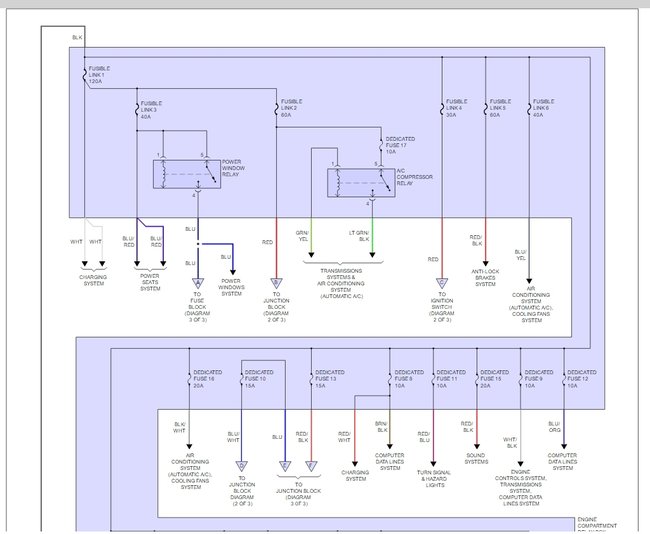Click "CHARGING SYSTEM" under the RED/WHT wire
The height and width of the screenshot is (534, 650).
pos(355,476)
